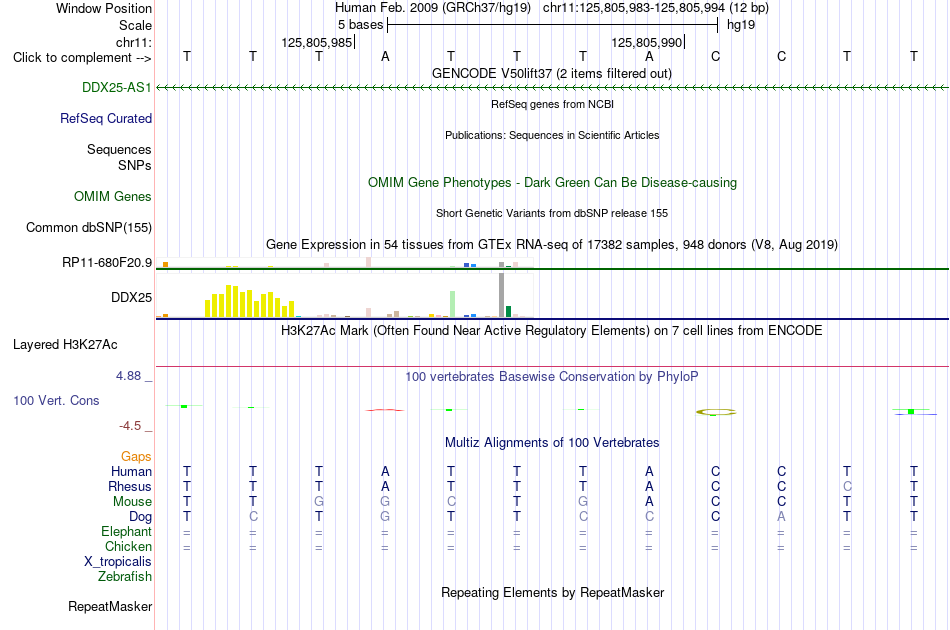Select the Repeating Elements by RepeatMasker title
The image size is (950, 630).
[553, 593]
